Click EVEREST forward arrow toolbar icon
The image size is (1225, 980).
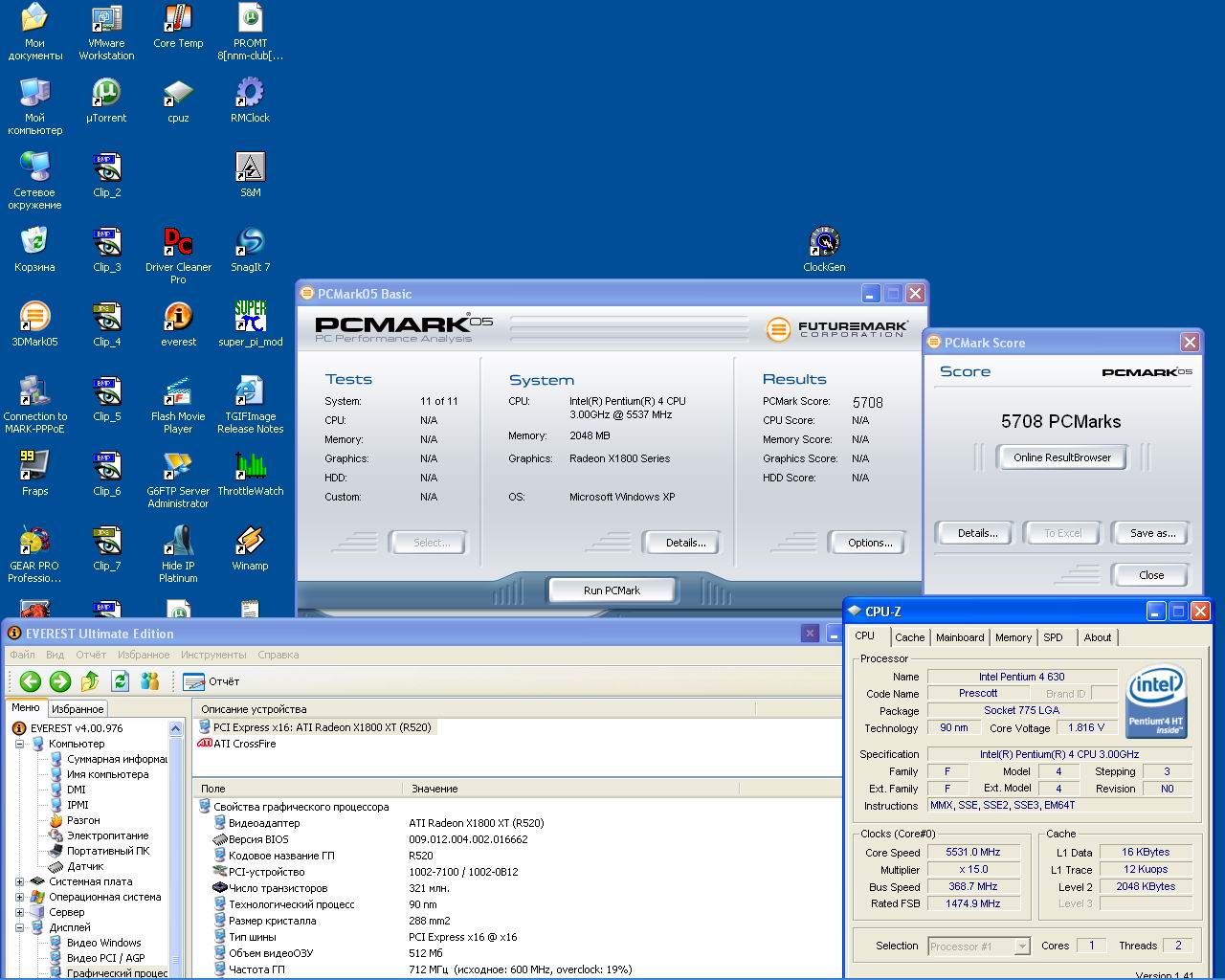[60, 681]
